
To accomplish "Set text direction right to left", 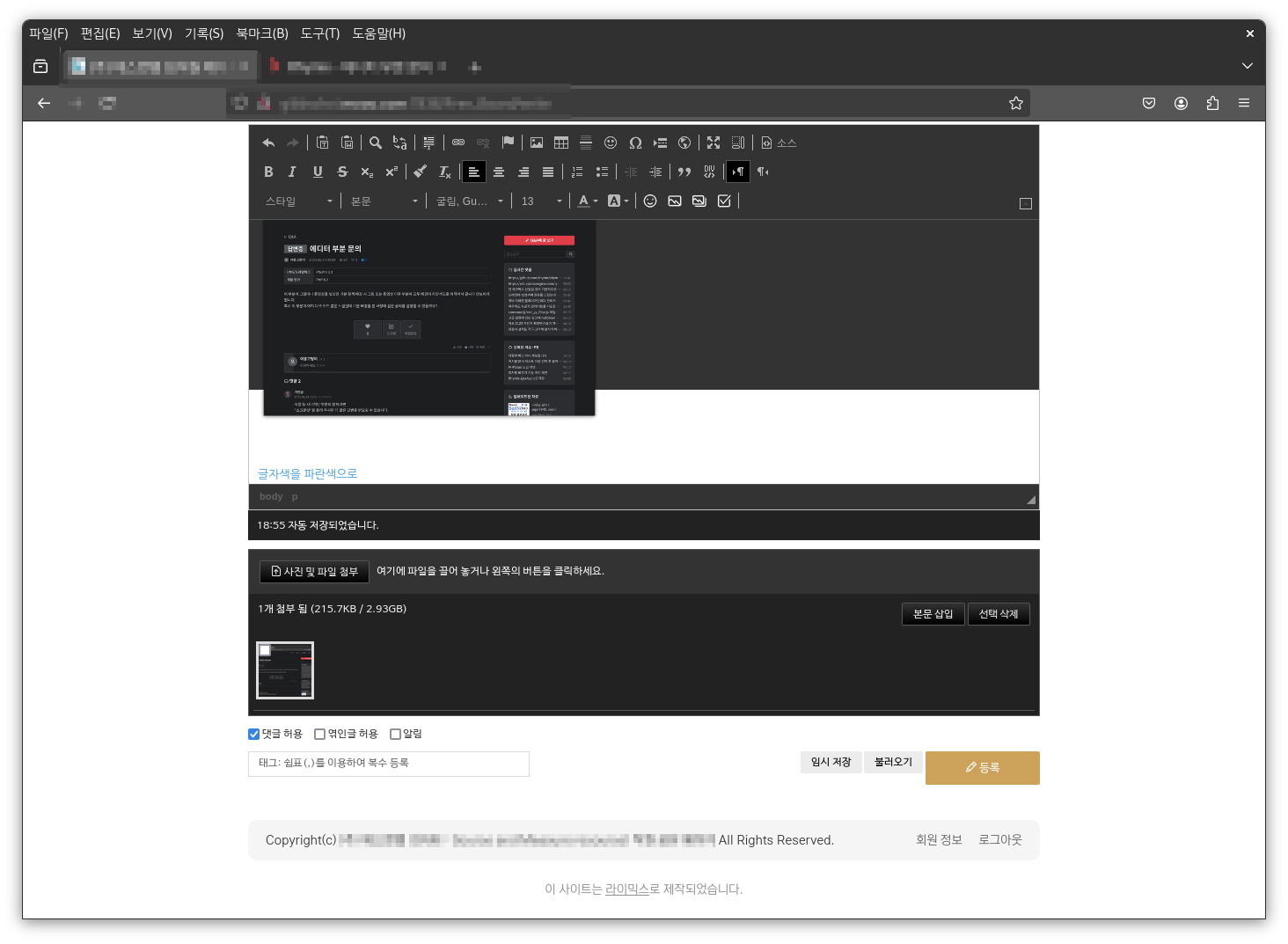I will [763, 172].
